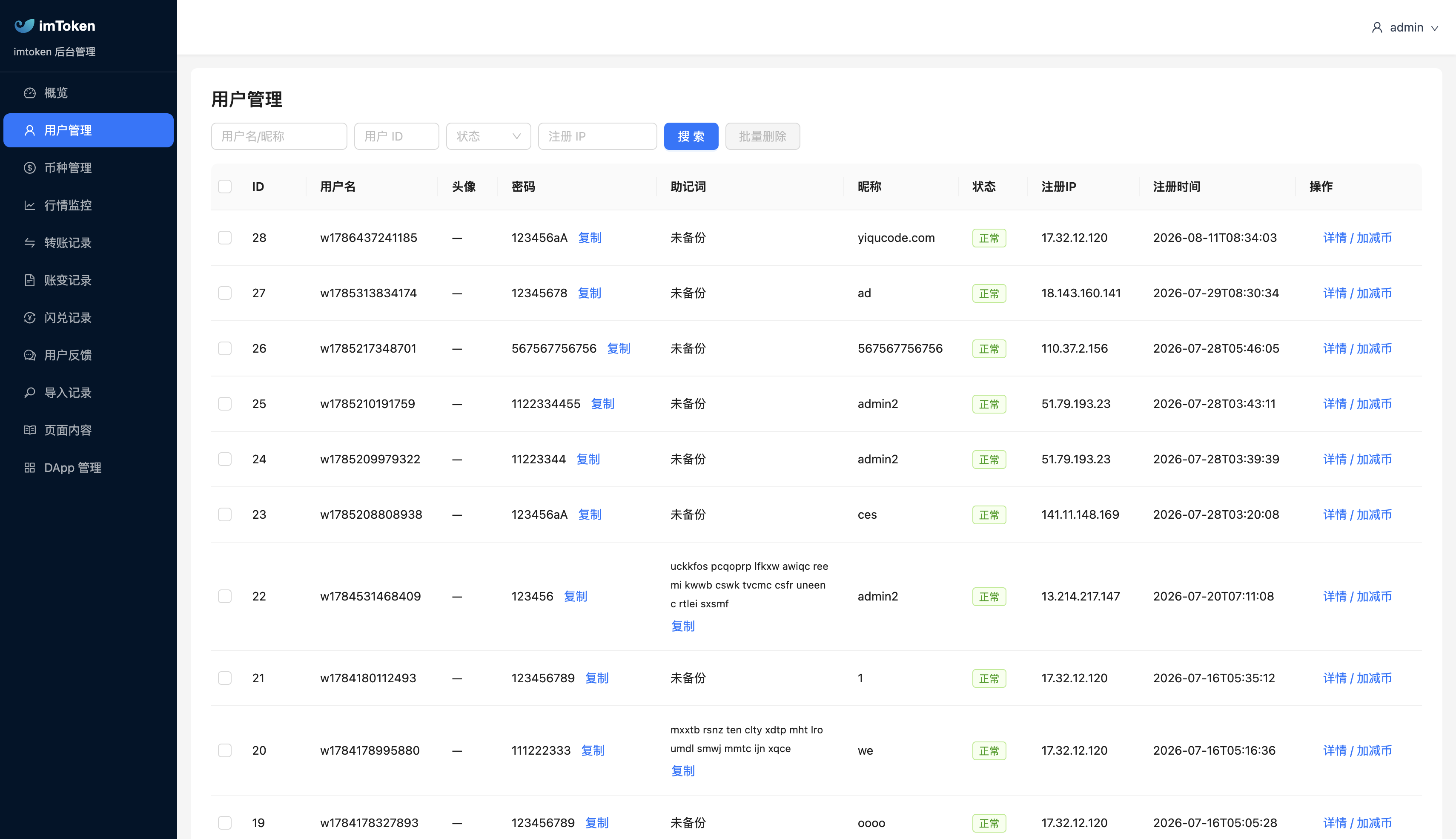This screenshot has height=839, width=1456.
Task: Click 加减币 for user ID 21
Action: tap(1374, 678)
